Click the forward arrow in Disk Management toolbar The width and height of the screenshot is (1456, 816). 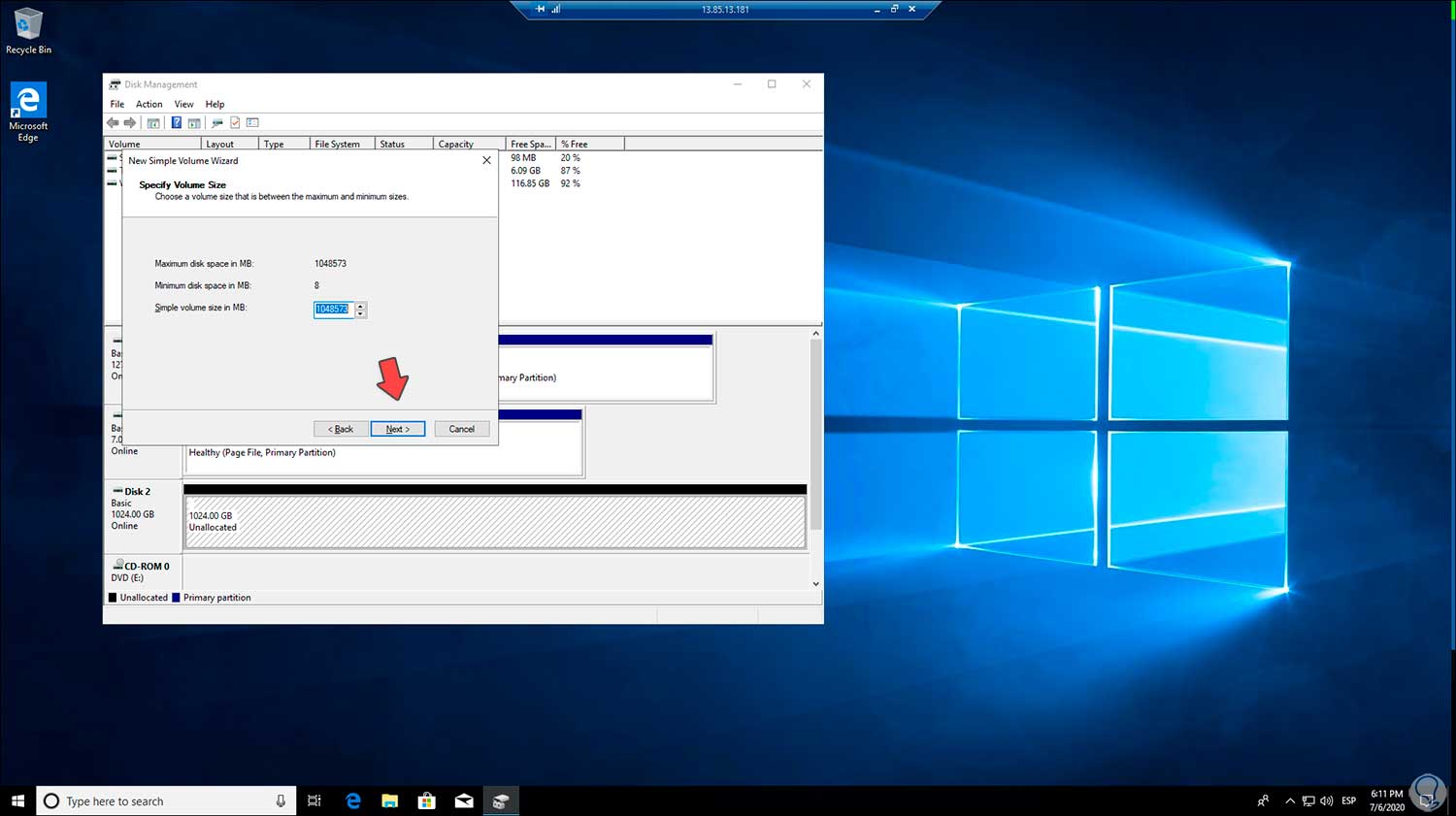point(130,123)
